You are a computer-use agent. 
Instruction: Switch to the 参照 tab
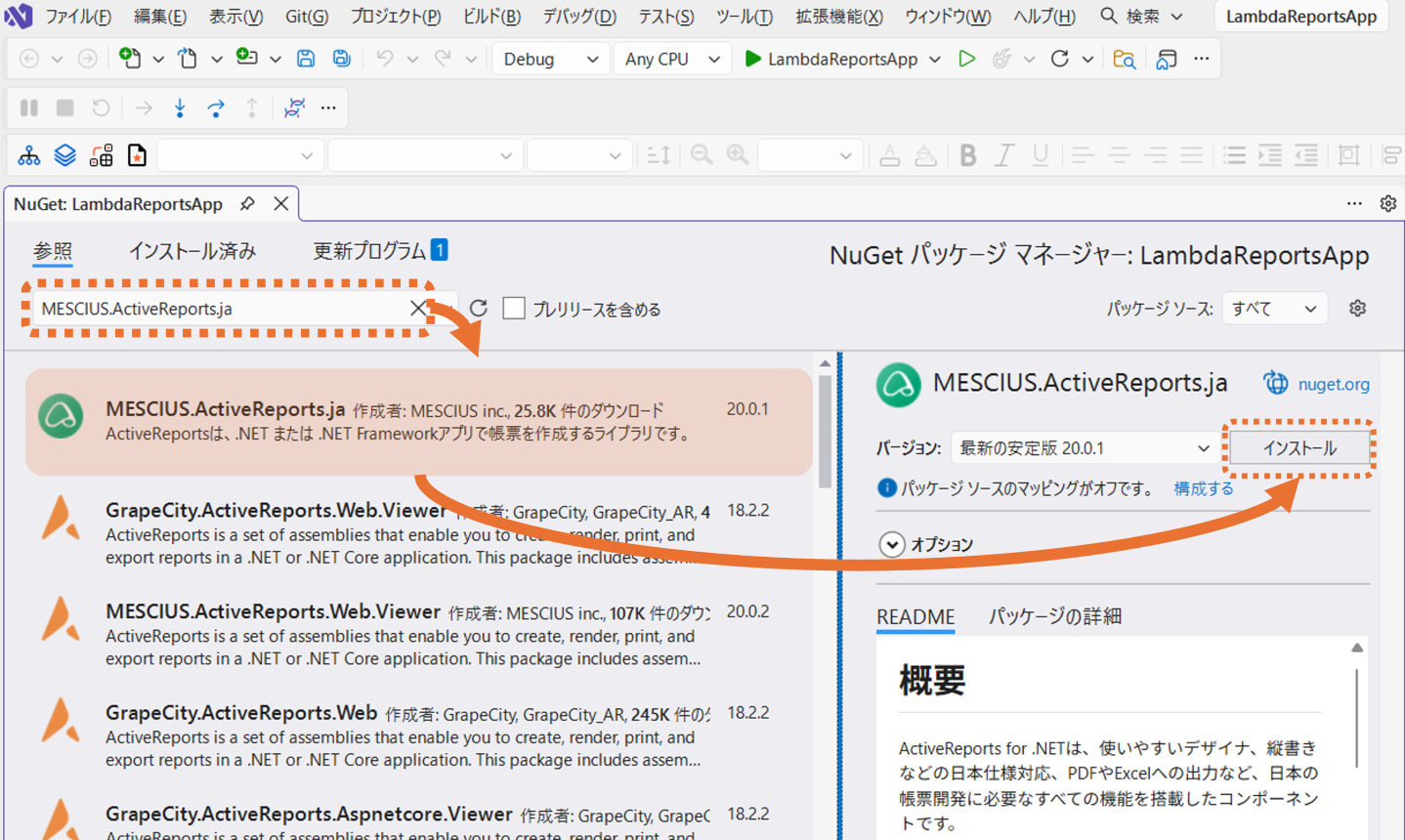[53, 251]
